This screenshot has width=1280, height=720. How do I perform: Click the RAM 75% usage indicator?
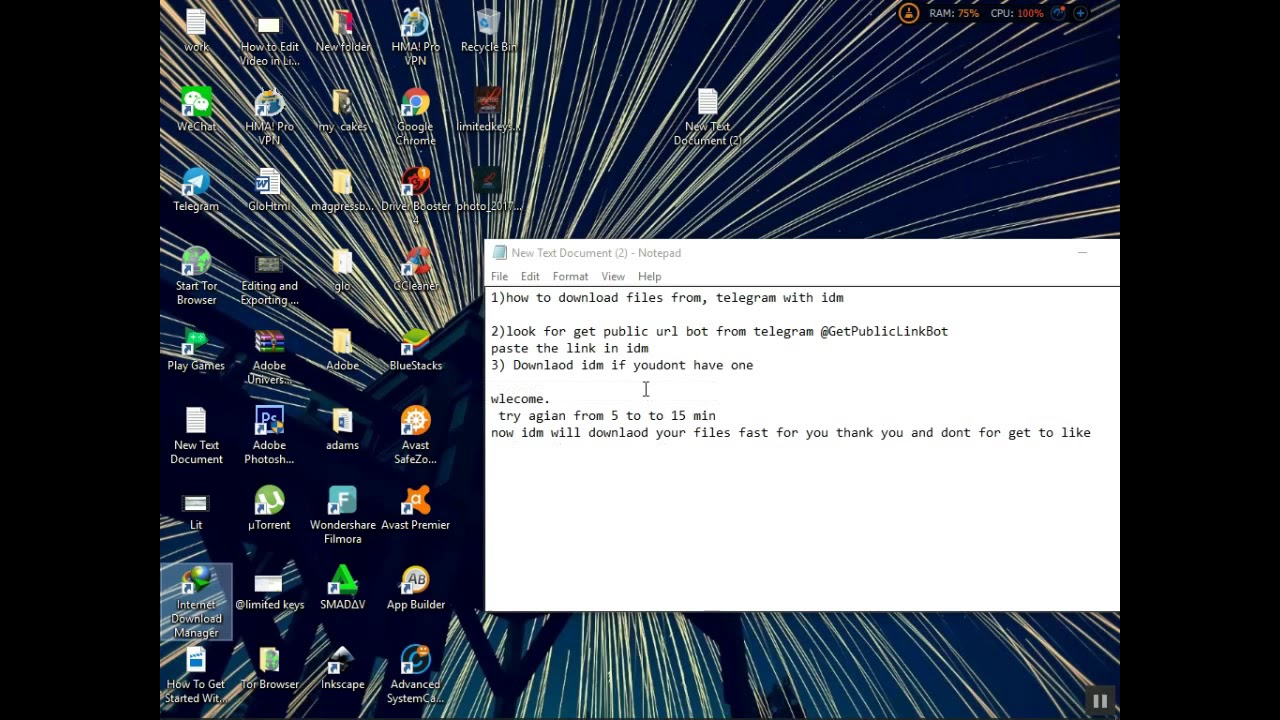pos(954,13)
